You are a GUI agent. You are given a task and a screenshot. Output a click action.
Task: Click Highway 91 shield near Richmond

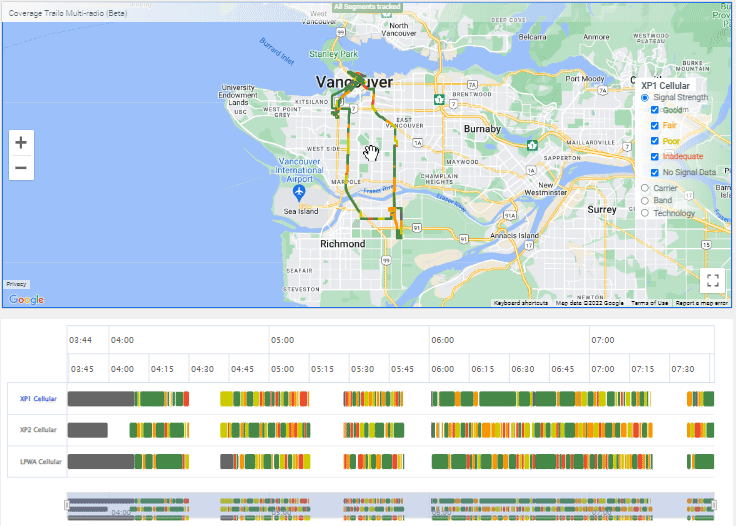click(419, 227)
